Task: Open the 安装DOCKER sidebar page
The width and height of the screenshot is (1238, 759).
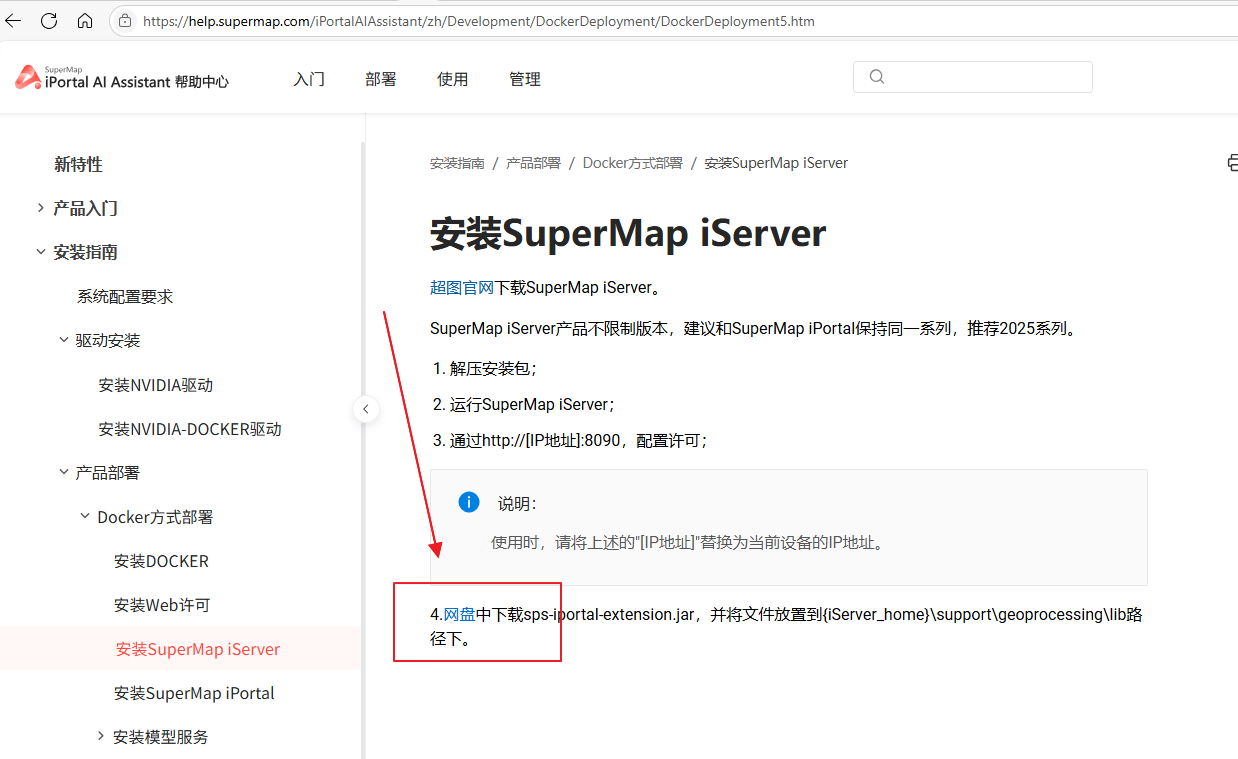Action: [161, 561]
